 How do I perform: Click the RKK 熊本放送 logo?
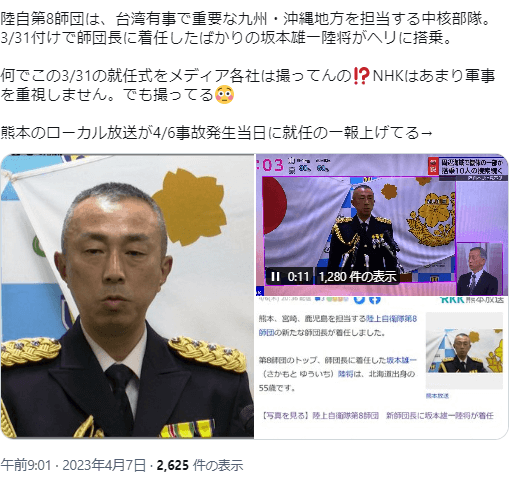(x=471, y=299)
